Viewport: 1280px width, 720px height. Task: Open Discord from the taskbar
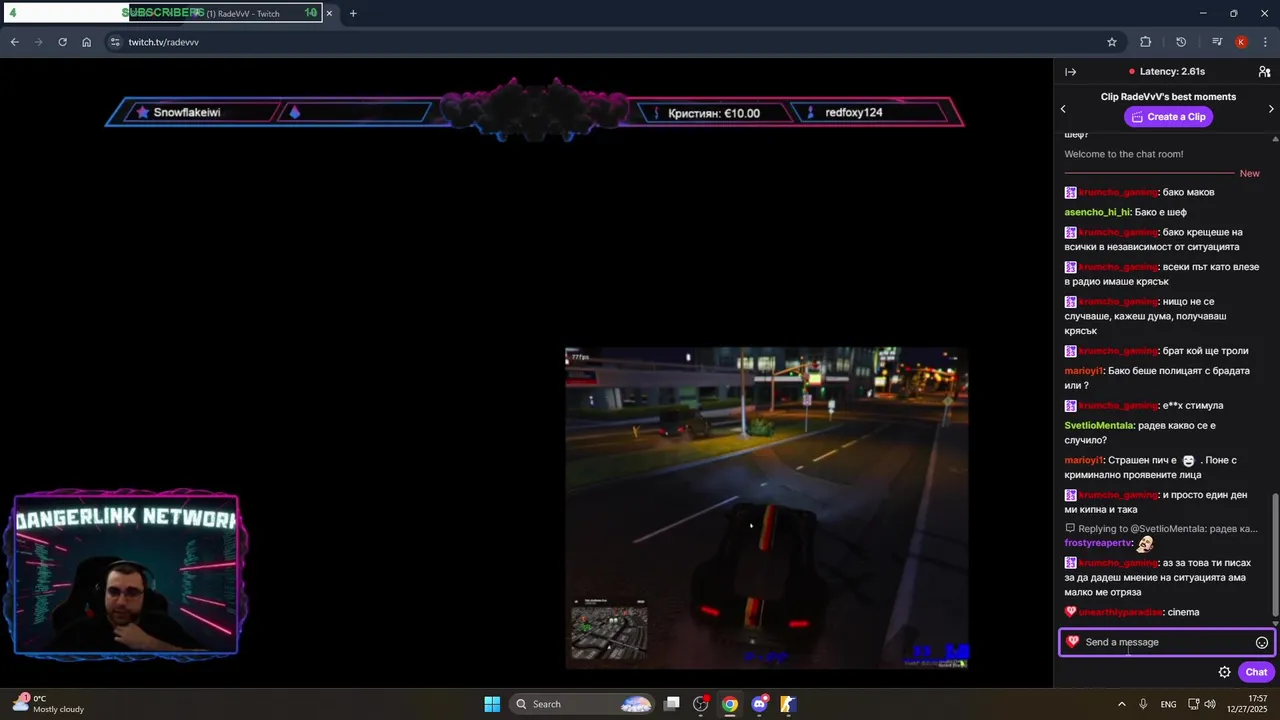760,704
